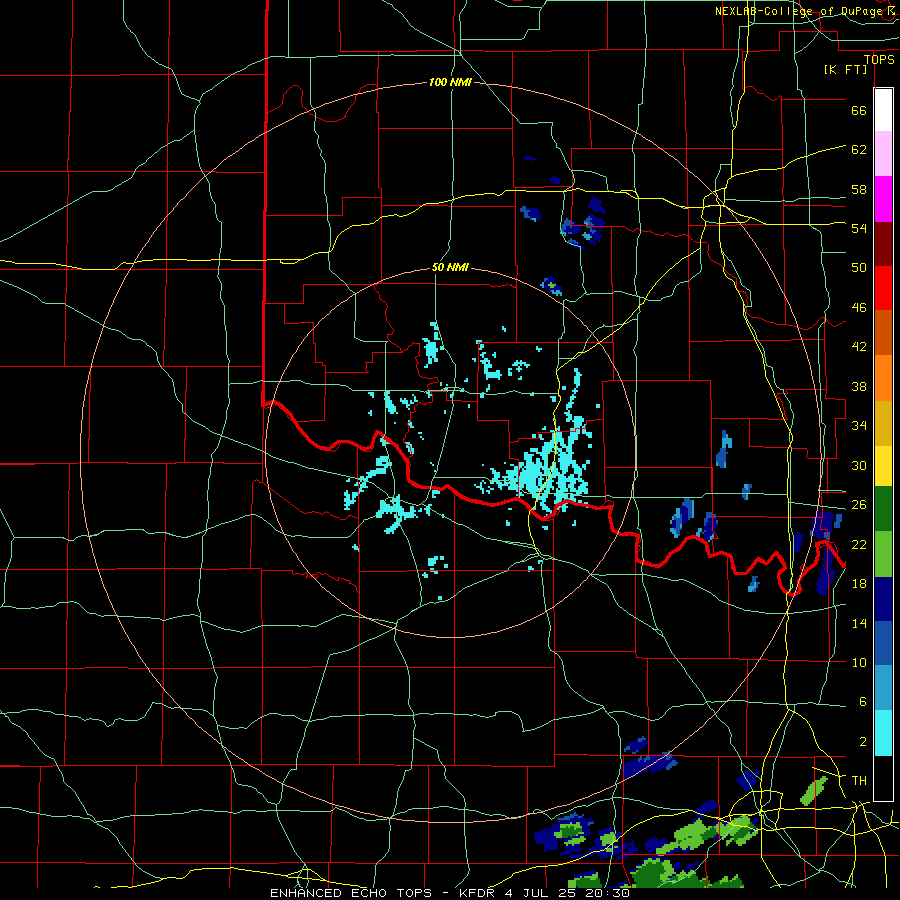Click the '50' legend value

(859, 267)
